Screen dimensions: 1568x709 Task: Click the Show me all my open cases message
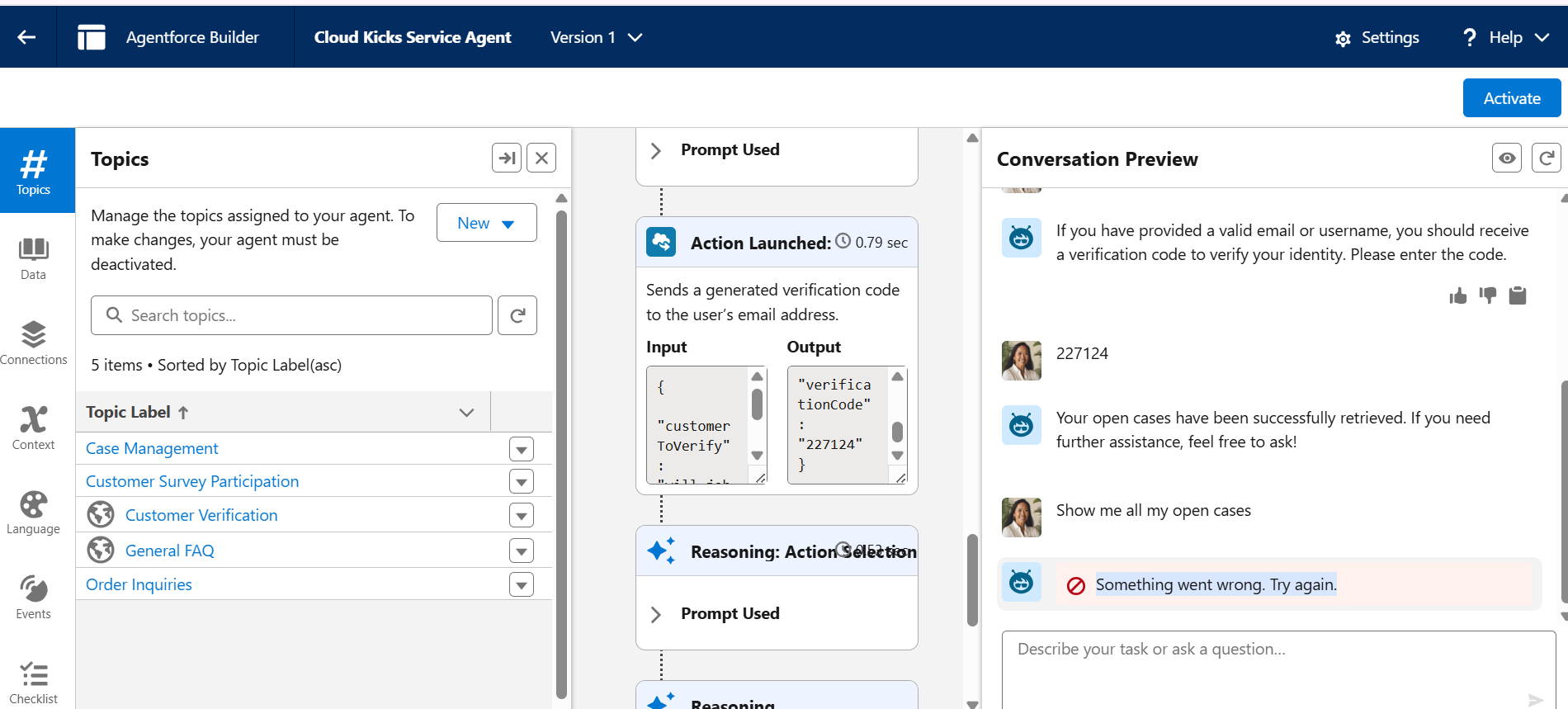pyautogui.click(x=1153, y=510)
